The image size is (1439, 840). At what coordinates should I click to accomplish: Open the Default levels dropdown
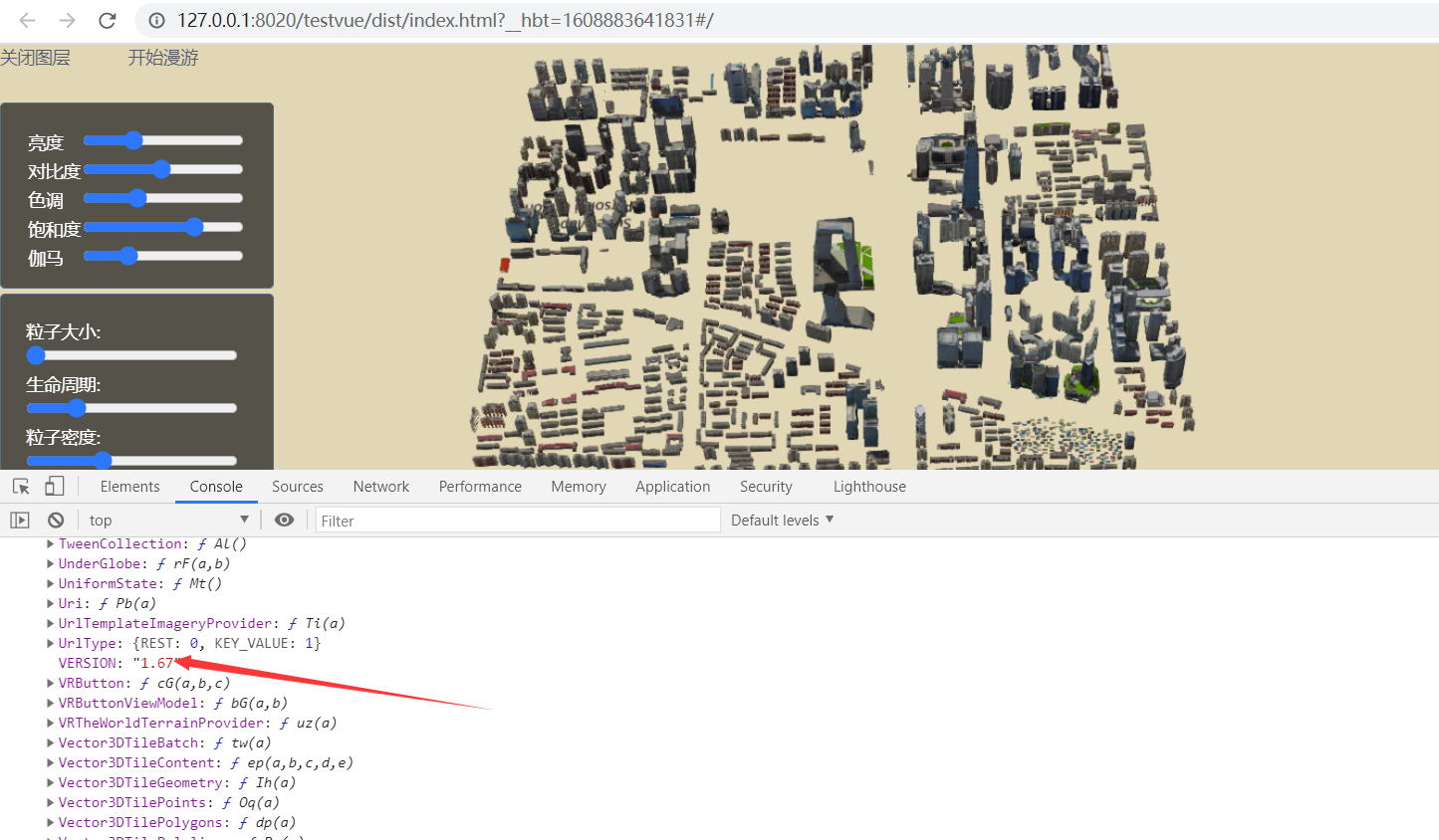coord(782,521)
